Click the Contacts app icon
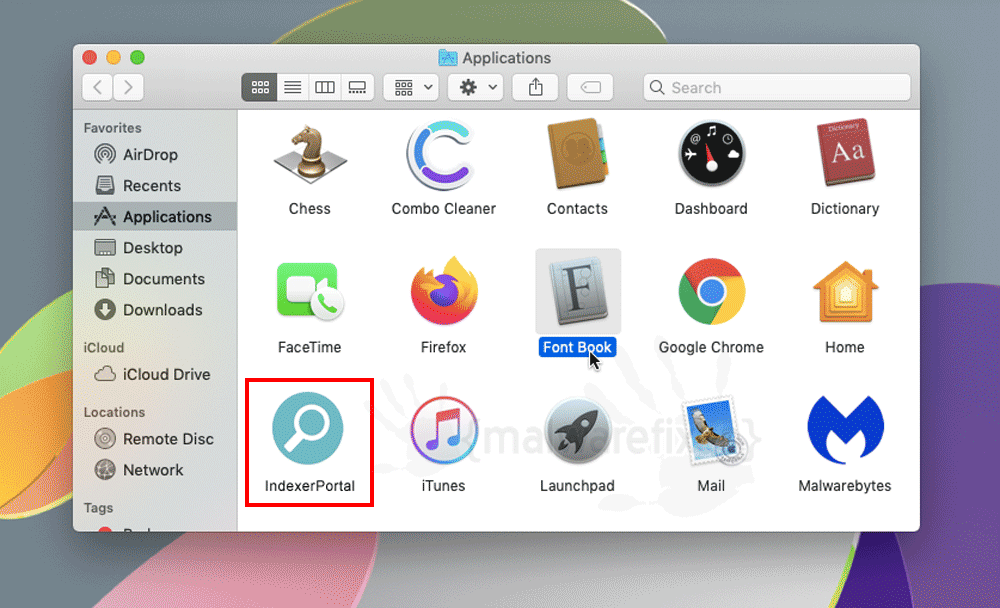 [577, 154]
